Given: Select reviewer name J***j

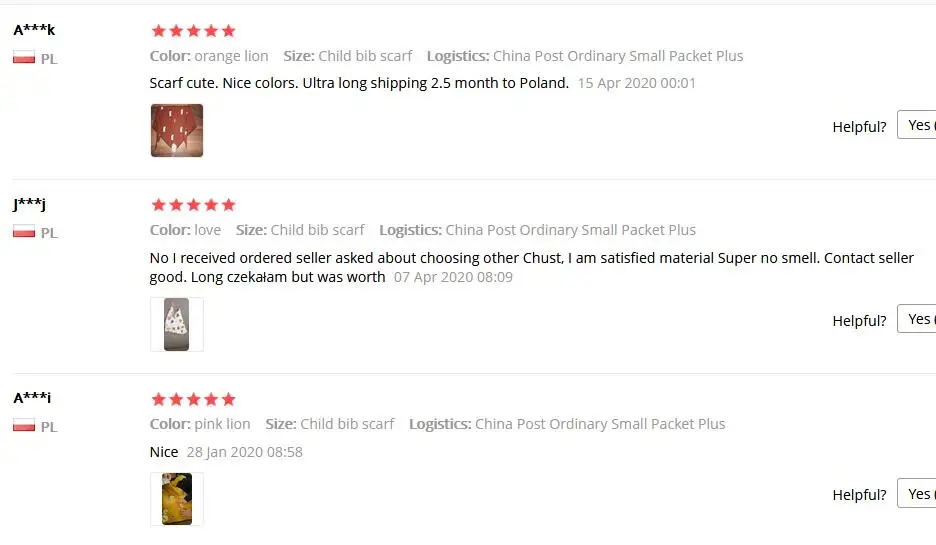Looking at the screenshot, I should (30, 205).
